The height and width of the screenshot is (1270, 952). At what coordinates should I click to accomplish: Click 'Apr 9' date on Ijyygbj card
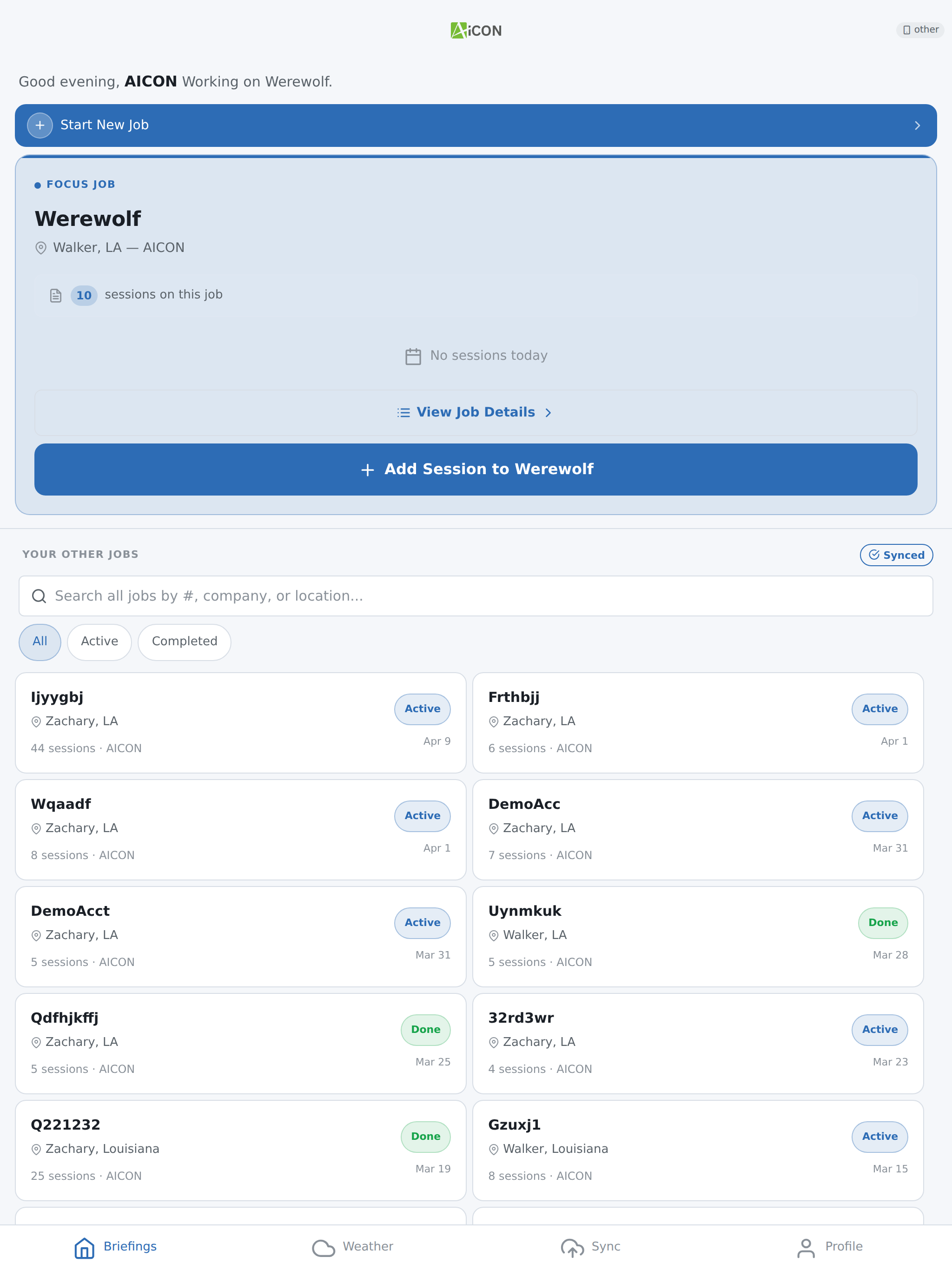(x=436, y=741)
